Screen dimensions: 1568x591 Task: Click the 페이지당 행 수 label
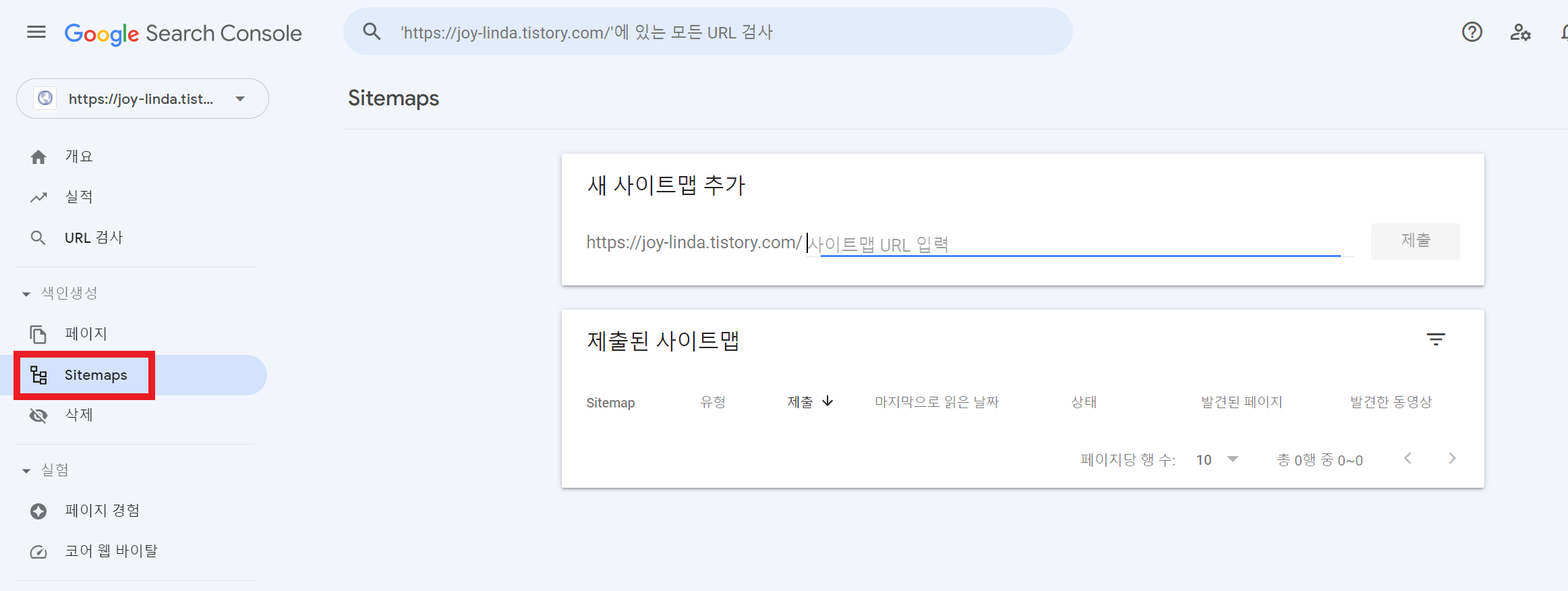tap(1128, 460)
